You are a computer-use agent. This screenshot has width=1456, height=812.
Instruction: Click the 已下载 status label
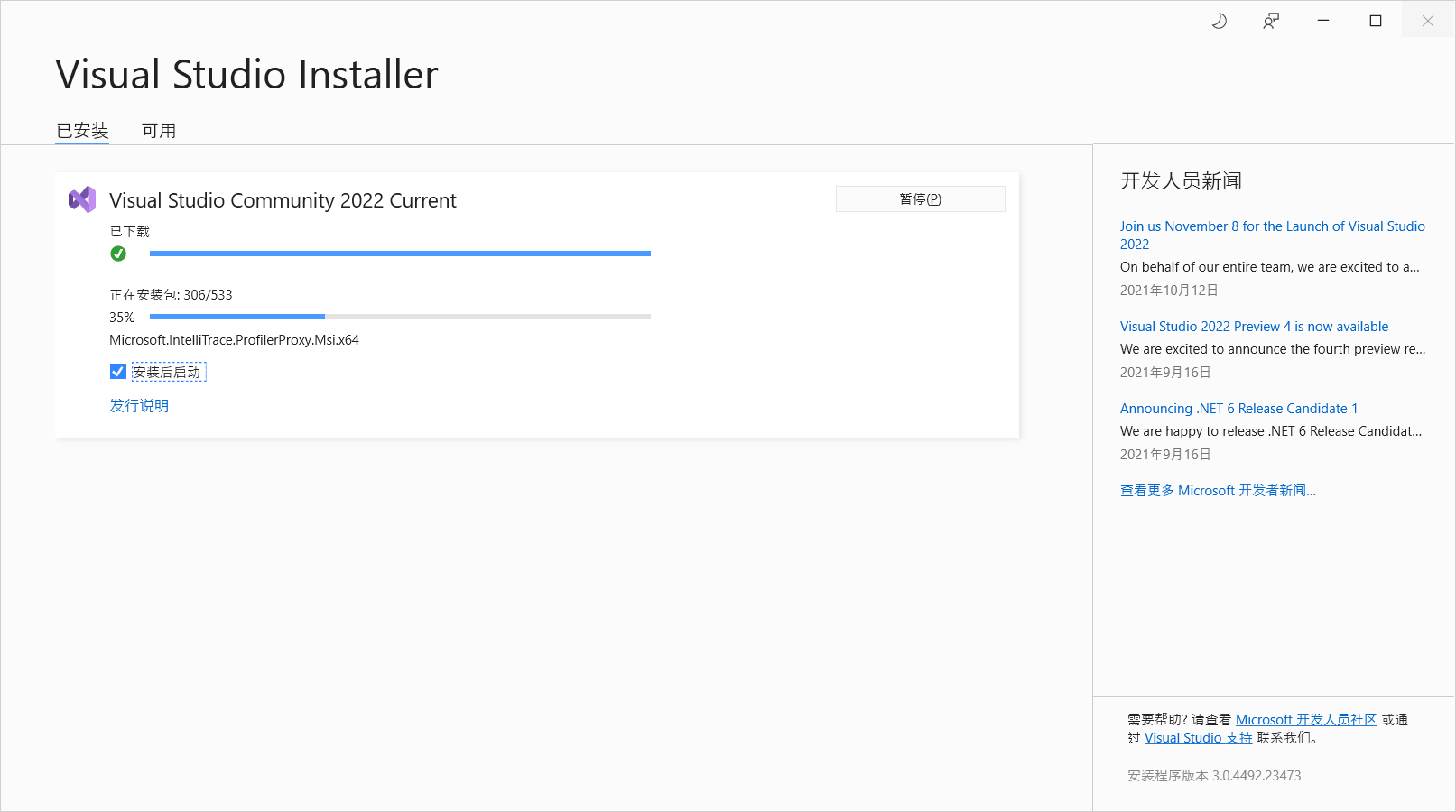(130, 232)
